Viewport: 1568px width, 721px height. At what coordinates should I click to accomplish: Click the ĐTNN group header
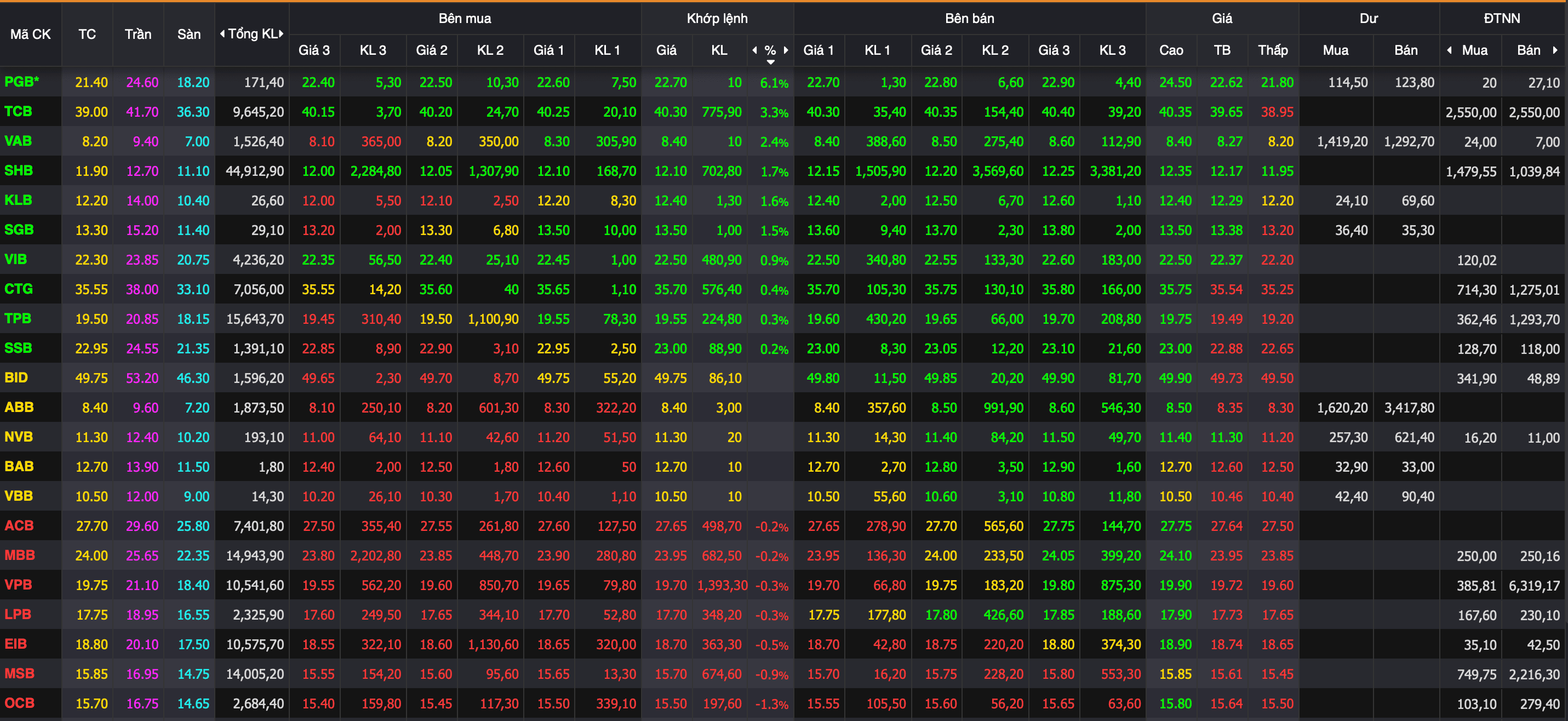[1502, 18]
